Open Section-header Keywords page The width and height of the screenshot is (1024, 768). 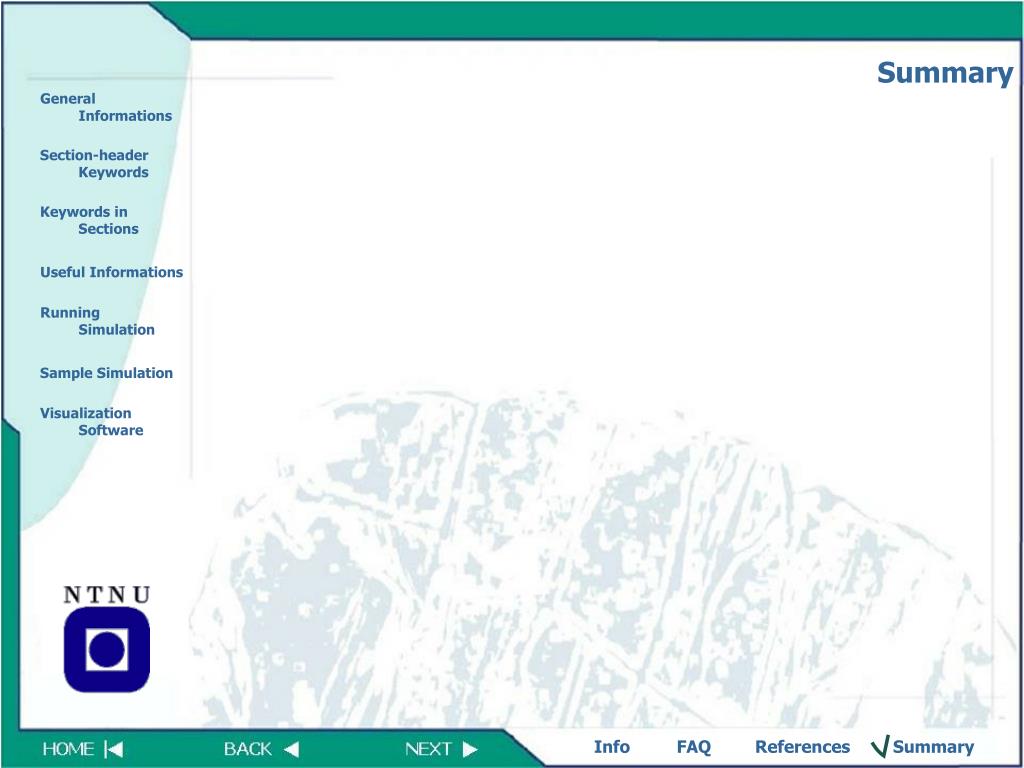(94, 164)
